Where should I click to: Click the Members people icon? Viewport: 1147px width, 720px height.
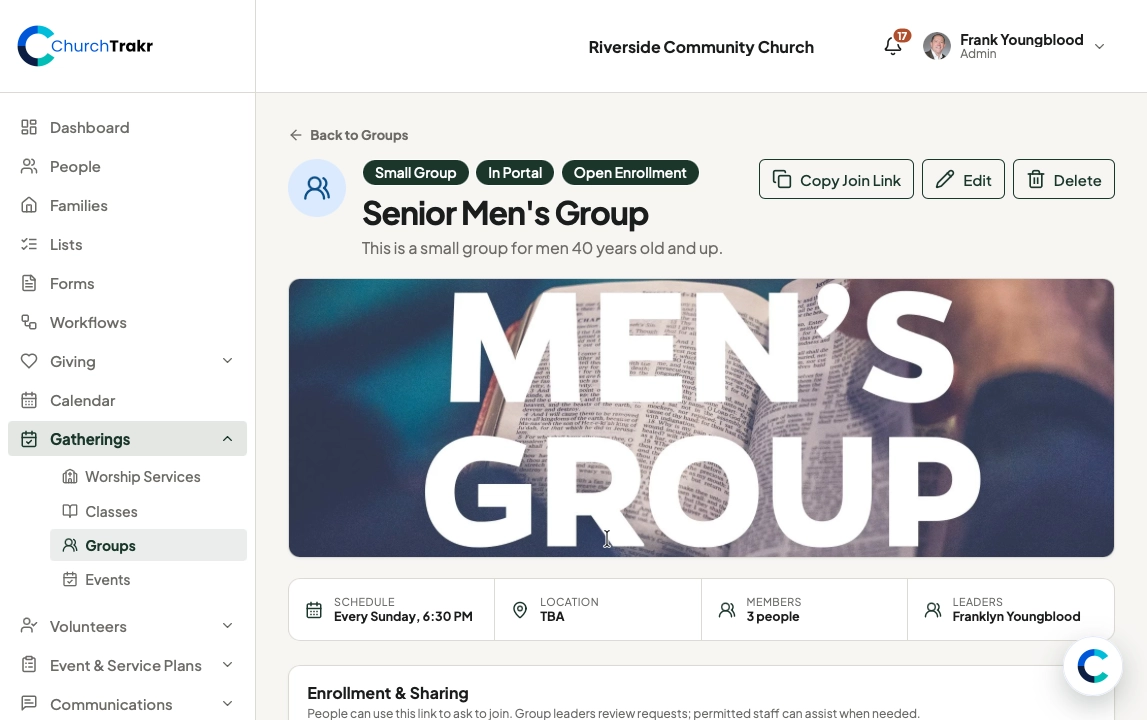pos(726,610)
